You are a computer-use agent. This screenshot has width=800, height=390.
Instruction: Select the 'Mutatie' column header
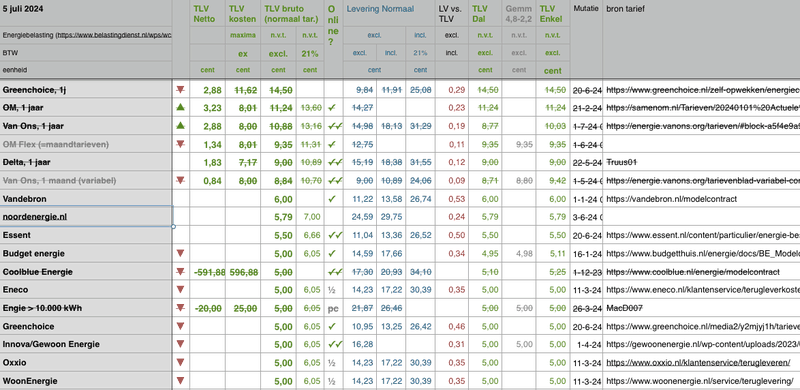pyautogui.click(x=586, y=9)
